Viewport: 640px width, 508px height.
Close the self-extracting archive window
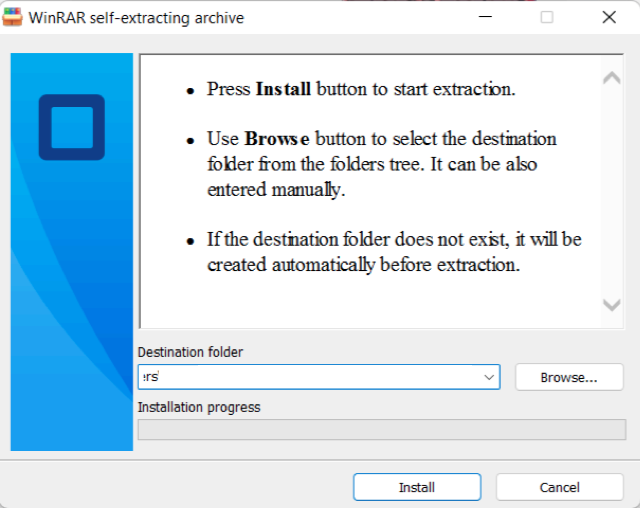click(608, 17)
